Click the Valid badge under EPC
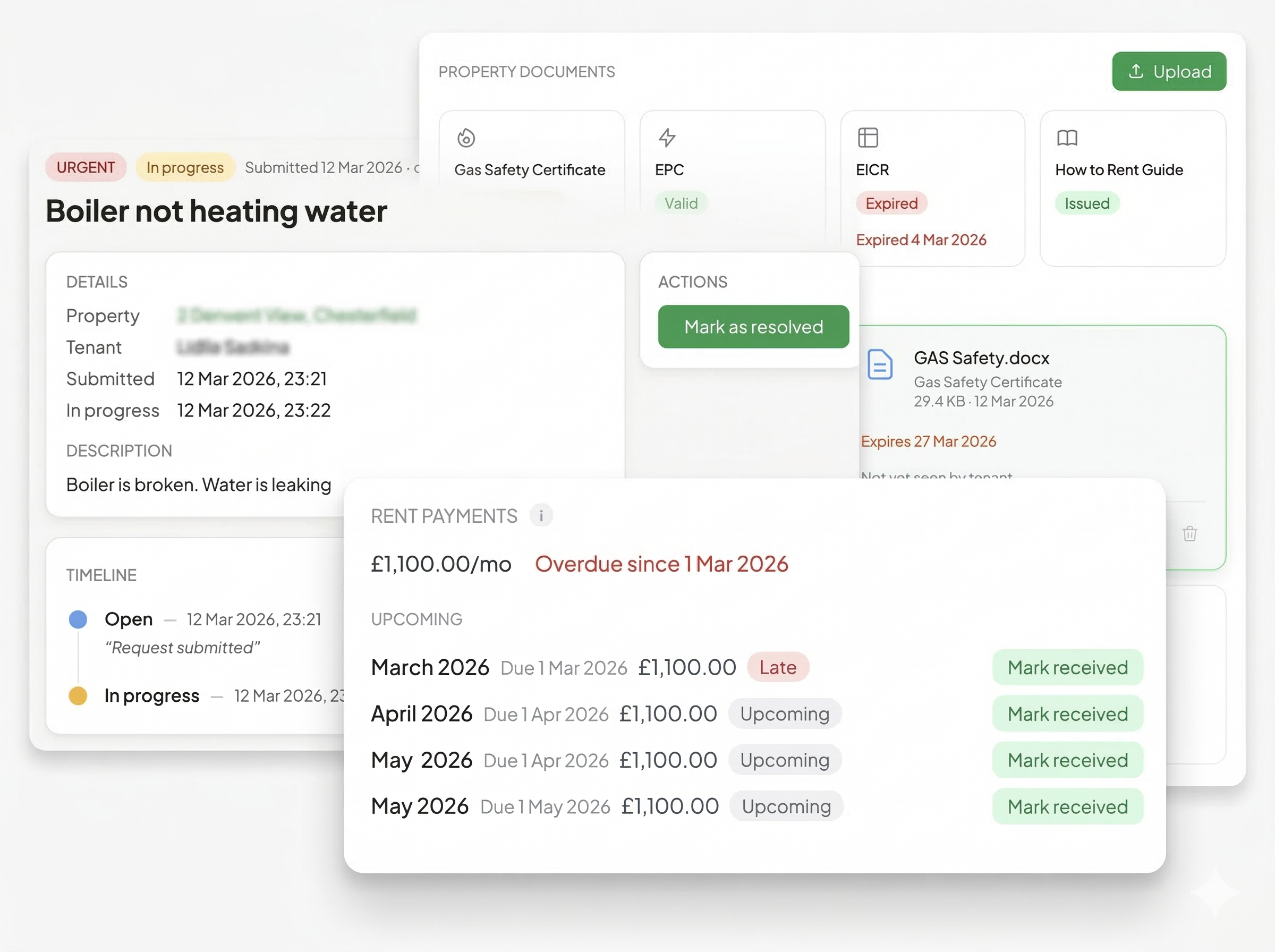This screenshot has height=952, width=1275. click(x=681, y=203)
